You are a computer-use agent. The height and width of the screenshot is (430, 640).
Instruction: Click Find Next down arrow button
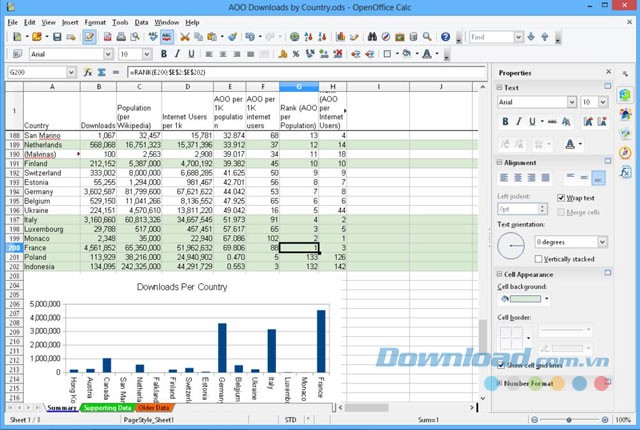531,37
